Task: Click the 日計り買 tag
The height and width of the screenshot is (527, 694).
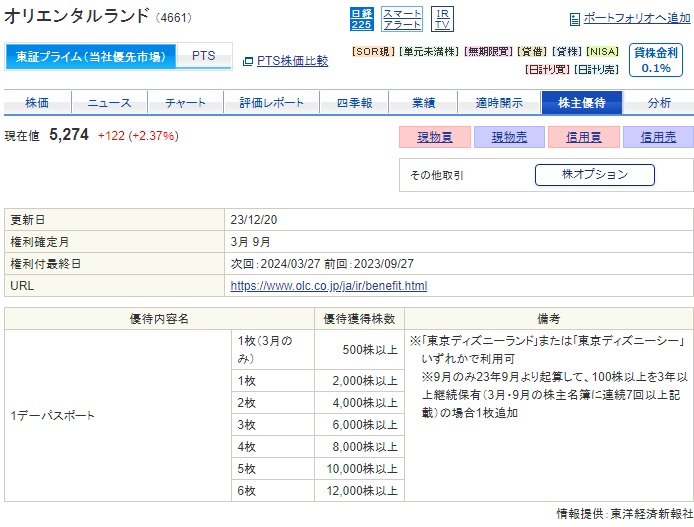Action: (547, 69)
